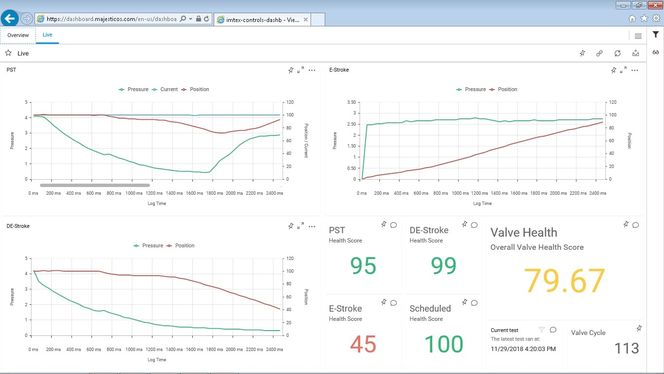Go back using the browser back arrow
This screenshot has width=664, height=374.
(9, 18)
